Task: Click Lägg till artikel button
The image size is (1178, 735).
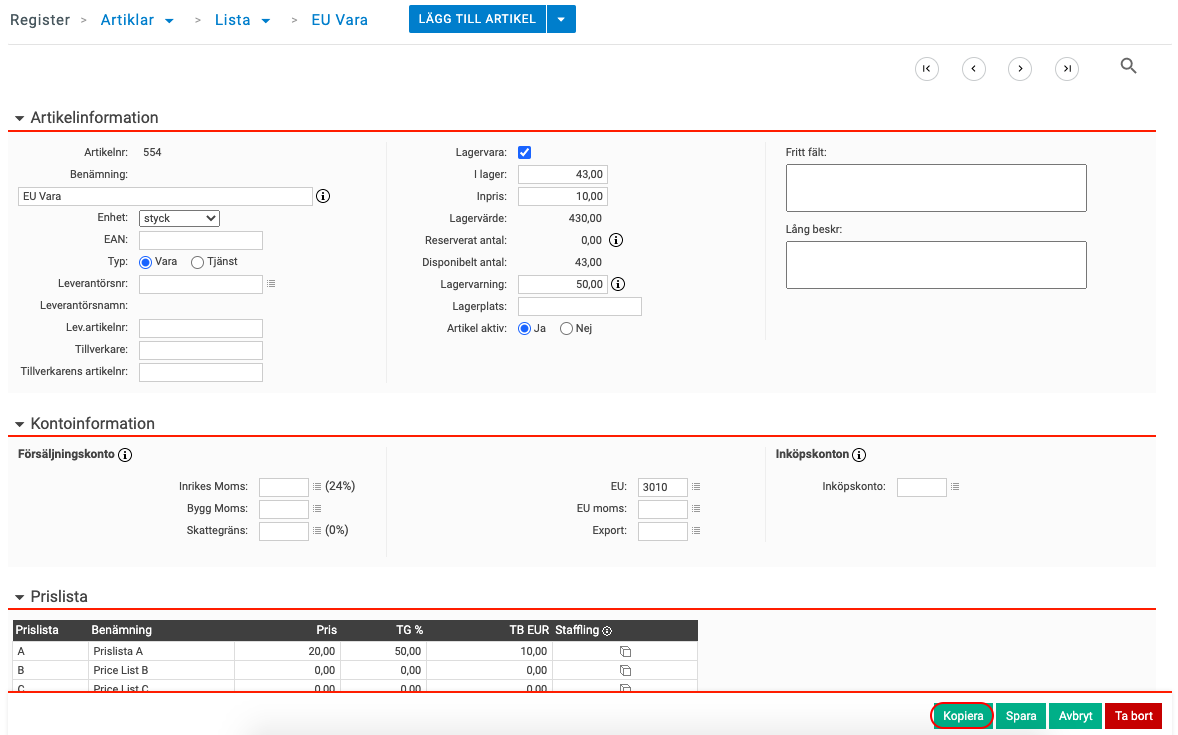Action: pos(477,20)
